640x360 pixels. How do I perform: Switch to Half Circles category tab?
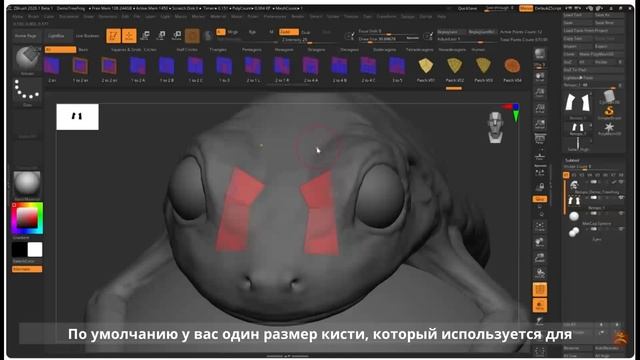[x=187, y=49]
